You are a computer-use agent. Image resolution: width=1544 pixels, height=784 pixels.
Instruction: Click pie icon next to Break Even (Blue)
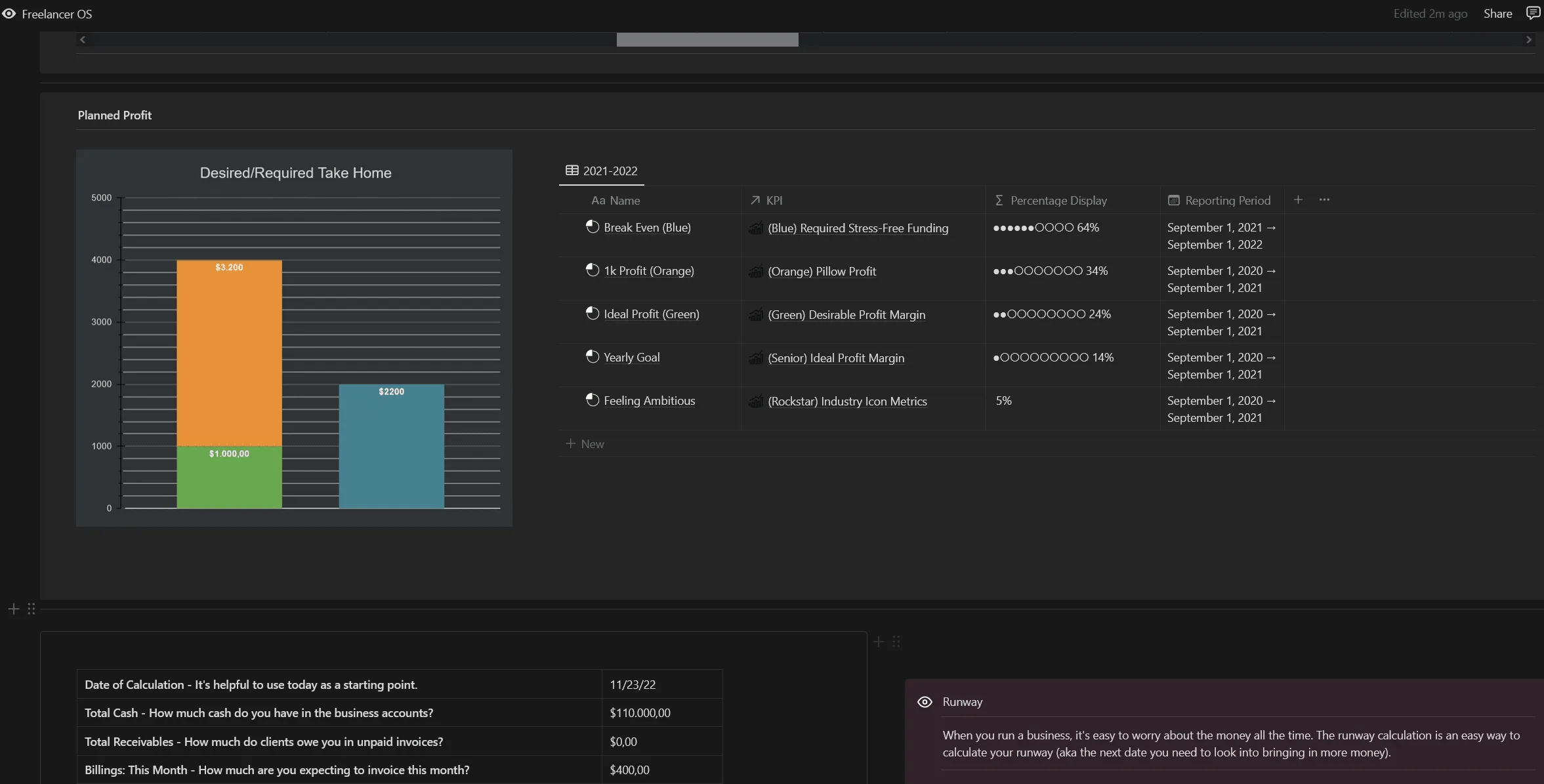coord(592,227)
